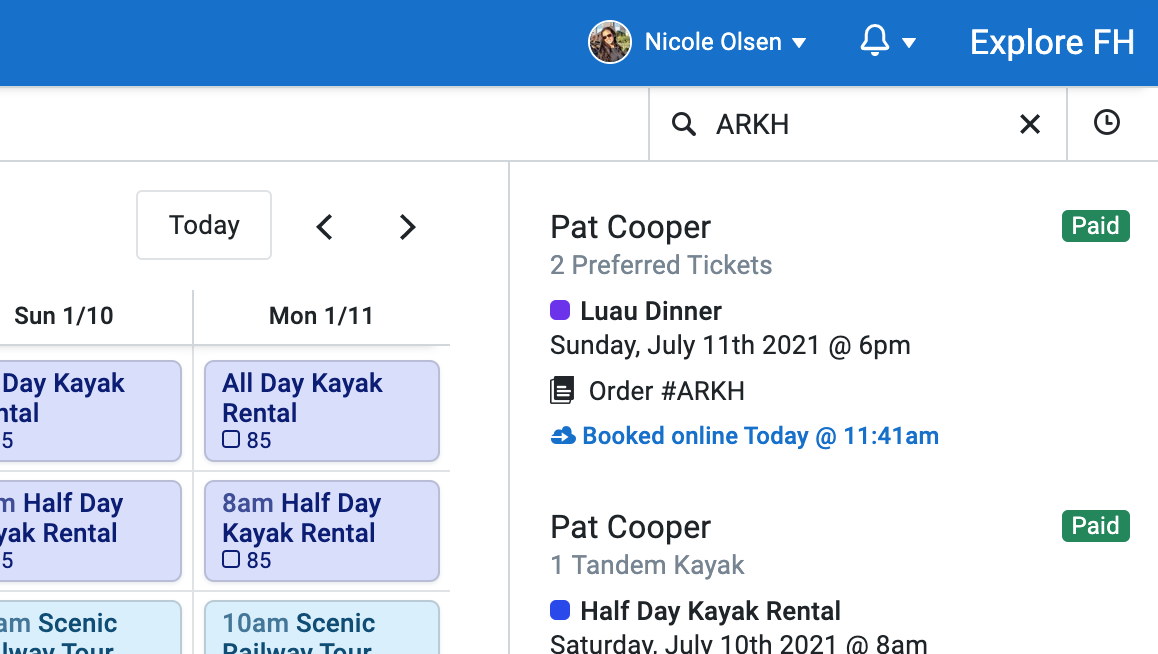Select the 1 Tandem Kayak text

(x=647, y=565)
